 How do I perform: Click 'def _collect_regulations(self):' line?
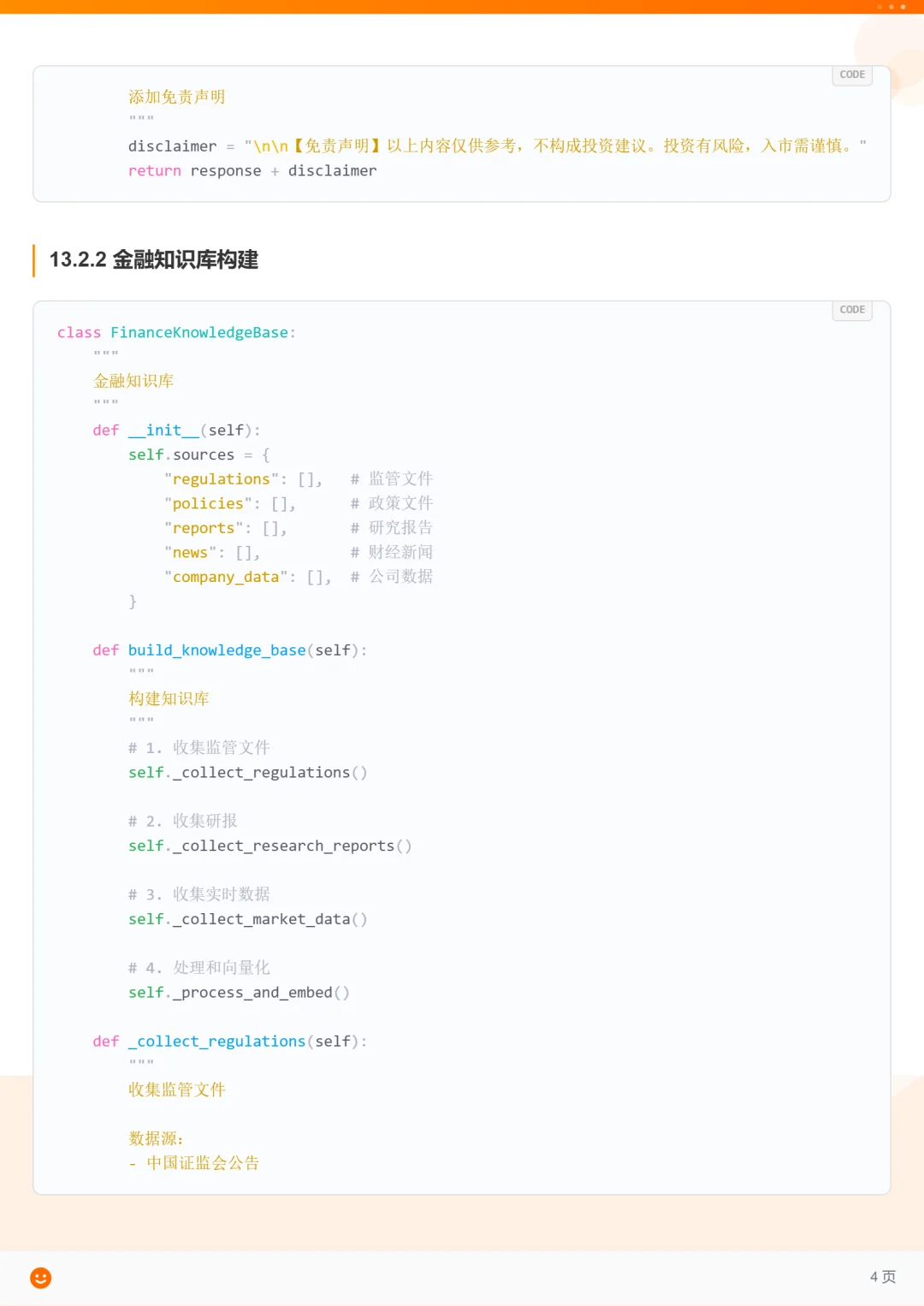point(230,1042)
